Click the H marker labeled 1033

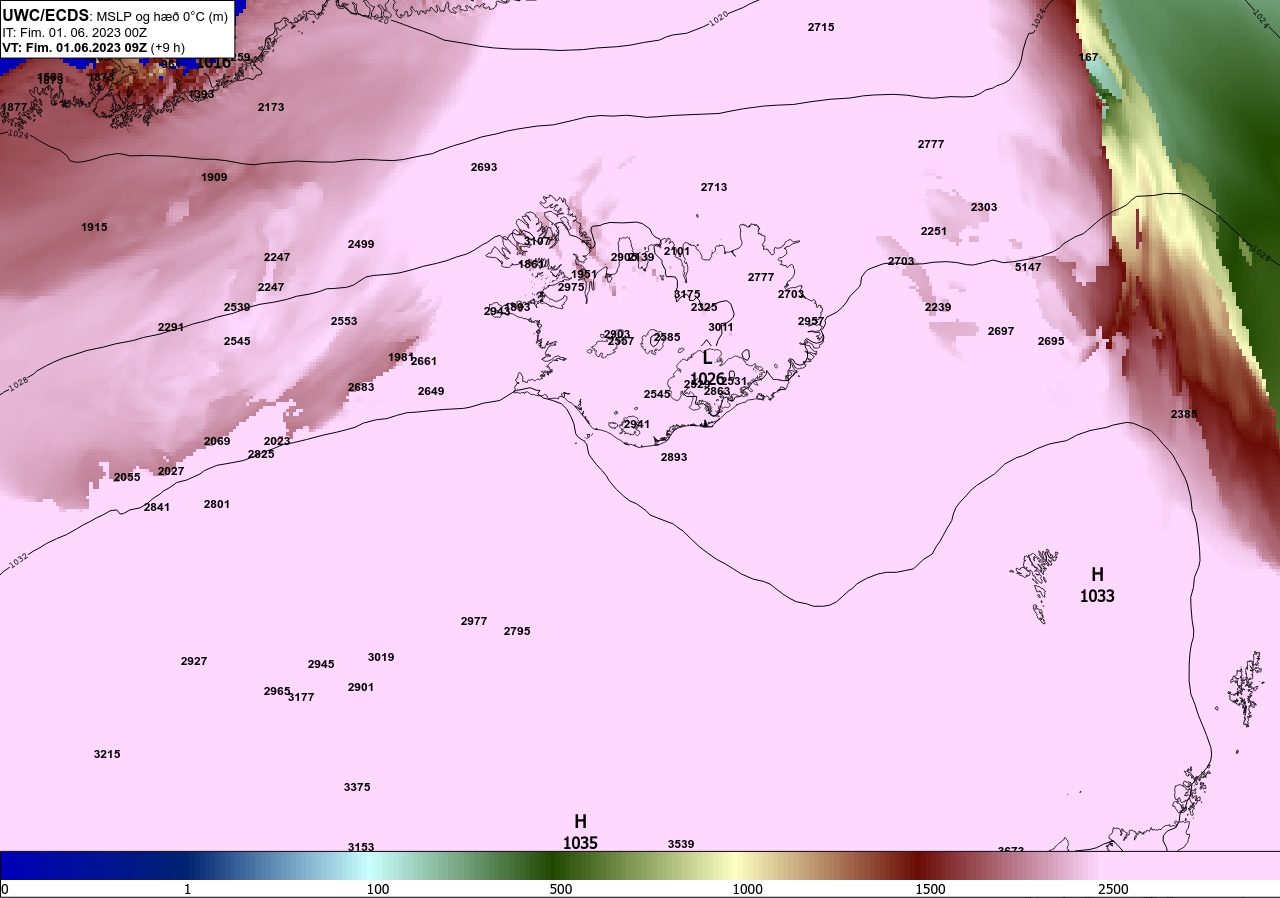tap(1097, 585)
